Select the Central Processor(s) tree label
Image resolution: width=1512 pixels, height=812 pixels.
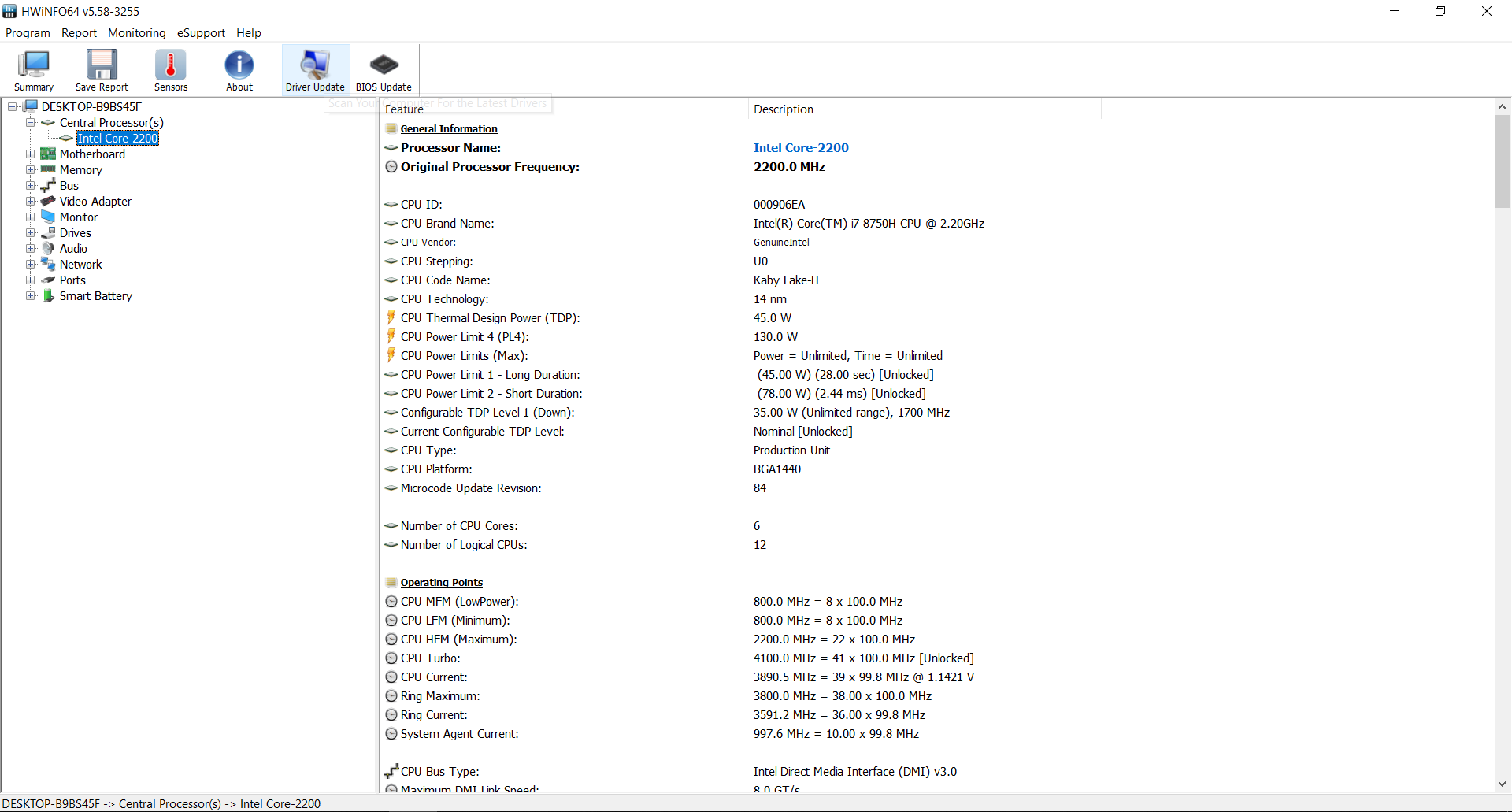click(112, 122)
